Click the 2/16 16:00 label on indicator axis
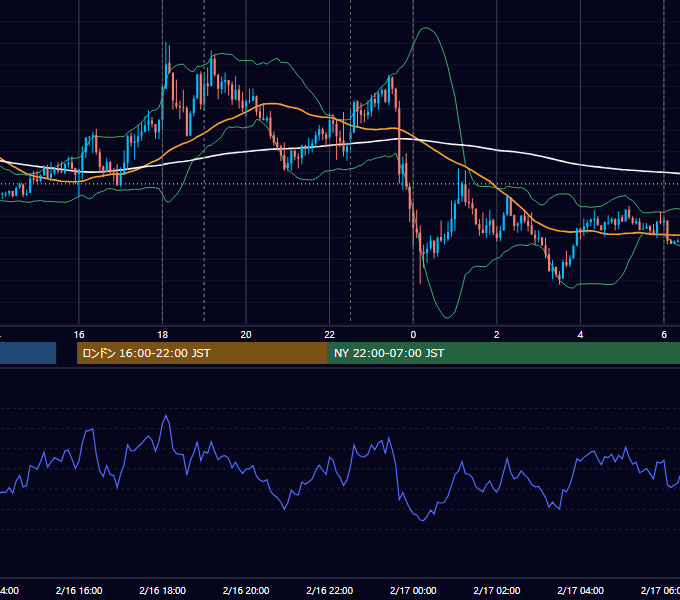680x600 pixels. (x=79, y=590)
